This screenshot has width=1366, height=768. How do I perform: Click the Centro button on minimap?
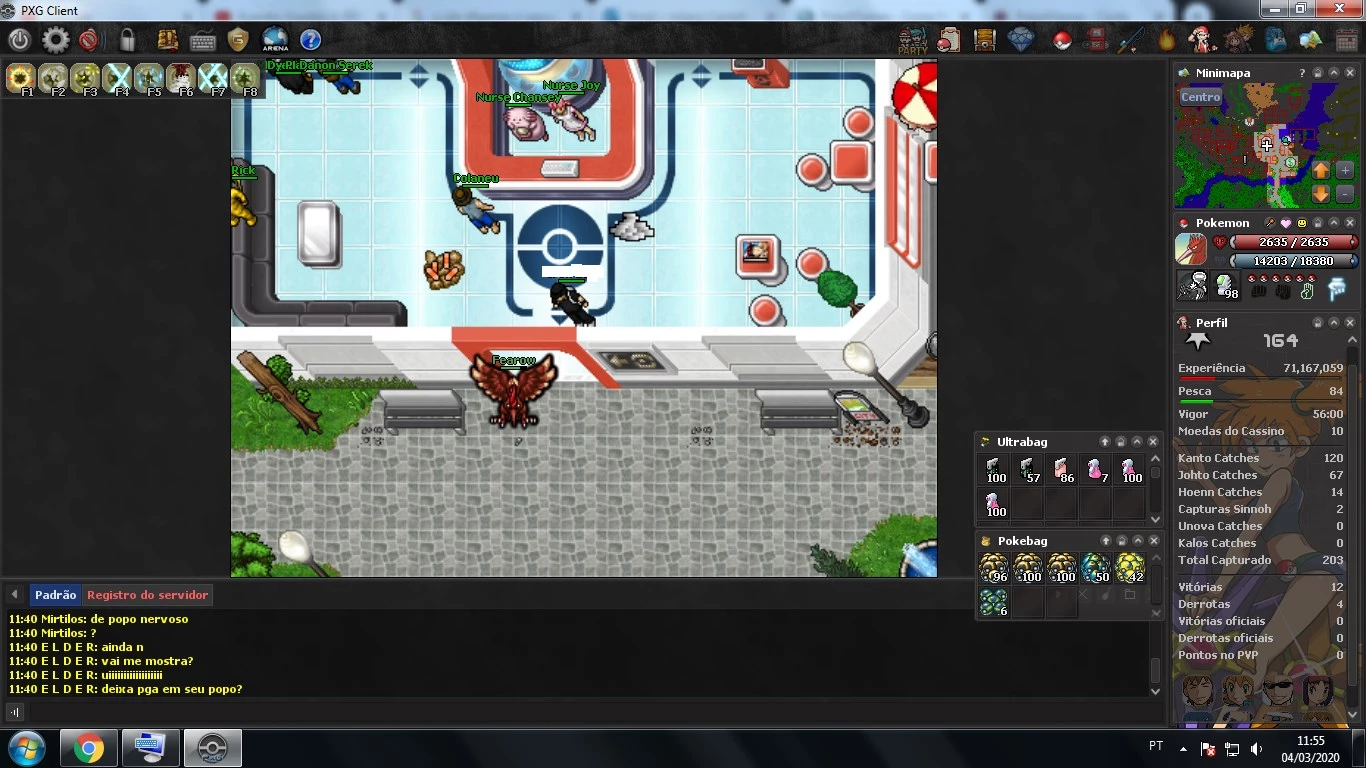(1200, 97)
